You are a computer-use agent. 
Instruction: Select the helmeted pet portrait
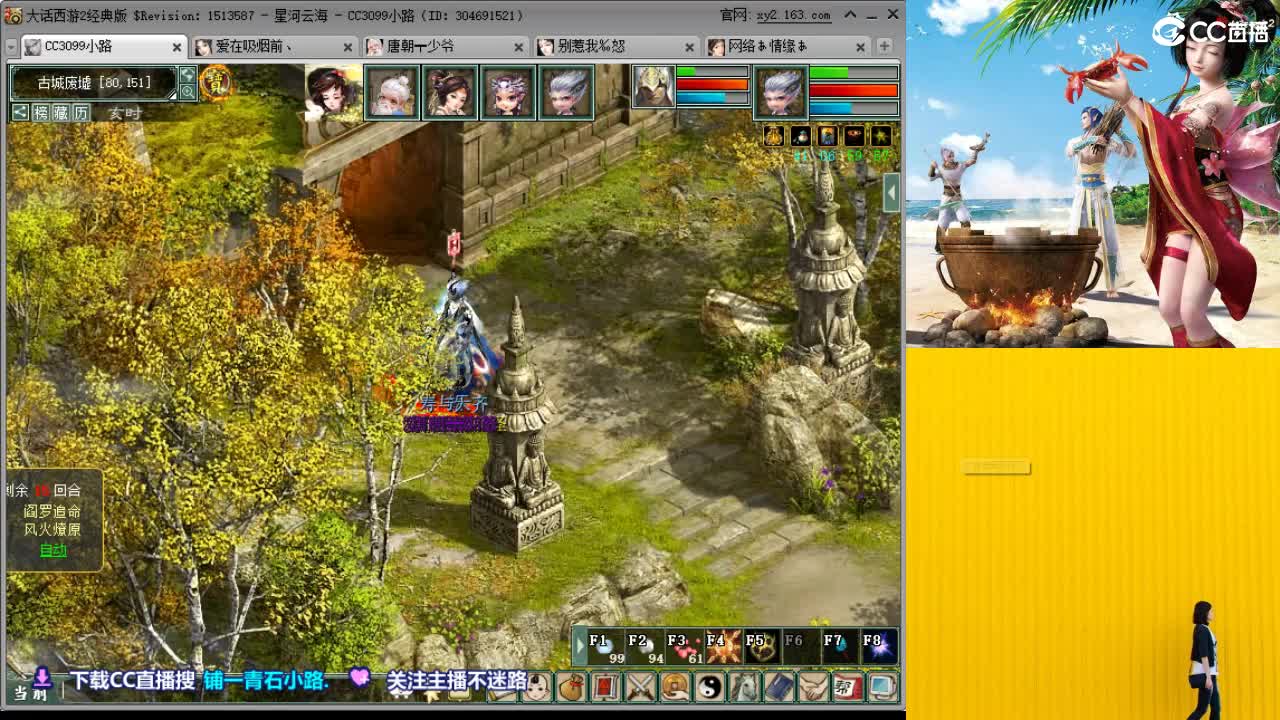pyautogui.click(x=653, y=88)
